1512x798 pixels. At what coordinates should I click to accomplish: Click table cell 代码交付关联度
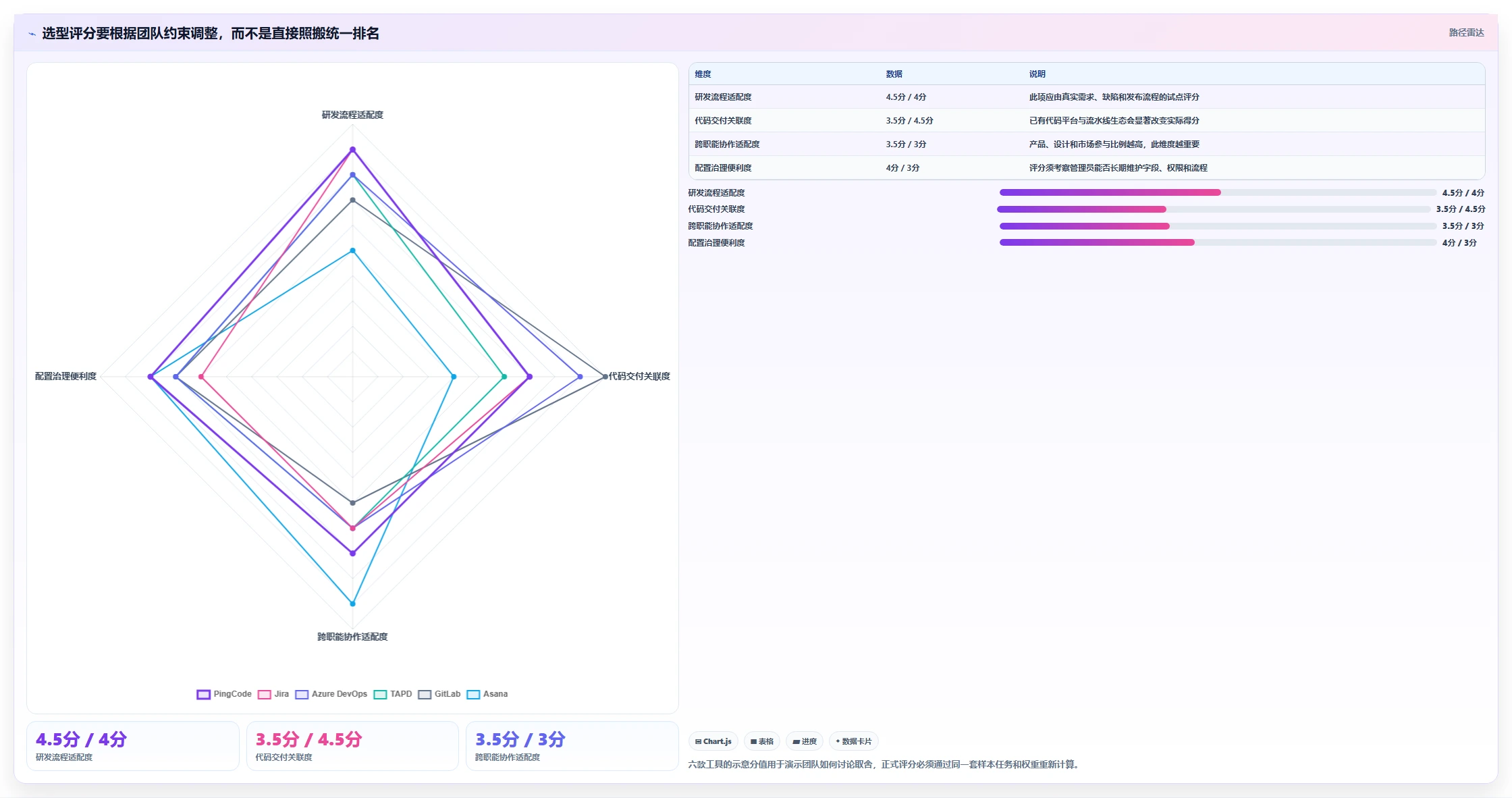point(723,121)
